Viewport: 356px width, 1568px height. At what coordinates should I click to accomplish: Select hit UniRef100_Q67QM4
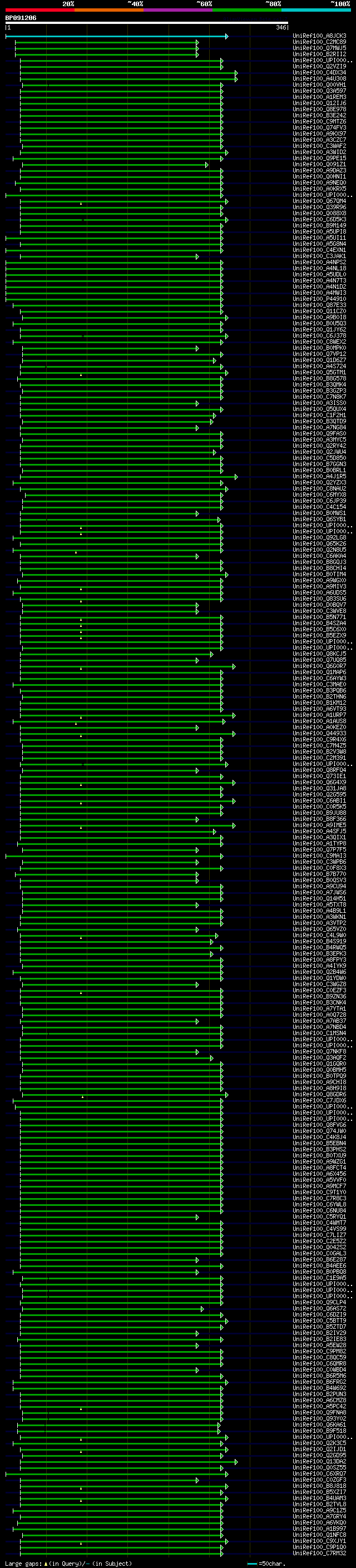coord(319,201)
